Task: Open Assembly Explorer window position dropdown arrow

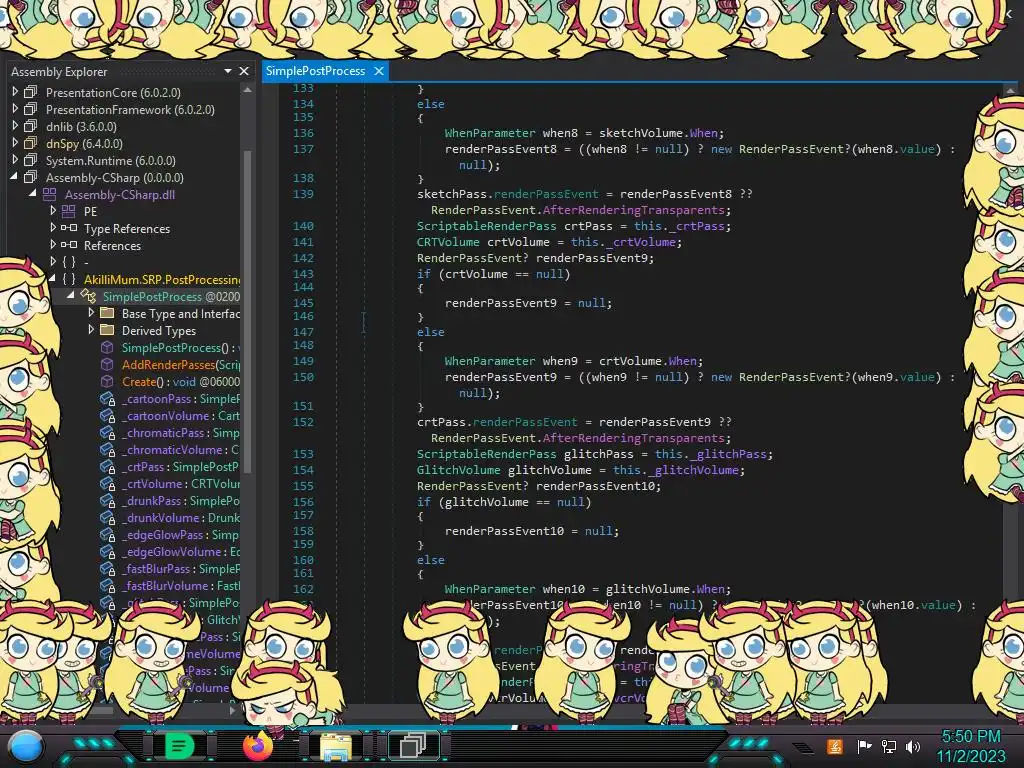Action: pos(227,71)
